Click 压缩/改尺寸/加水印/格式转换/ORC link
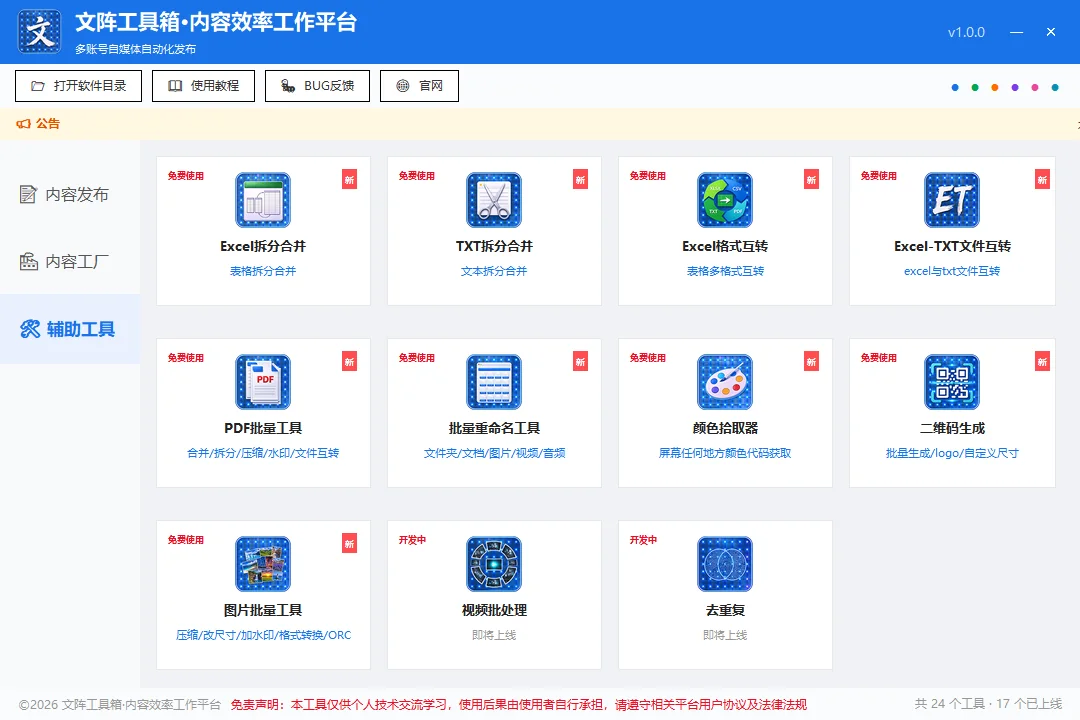 coord(263,635)
